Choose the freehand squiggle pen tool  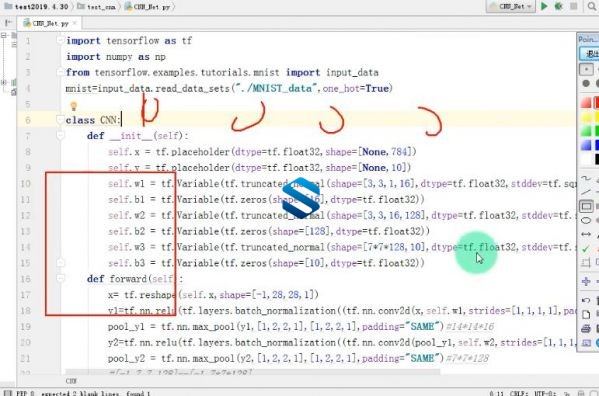[586, 178]
